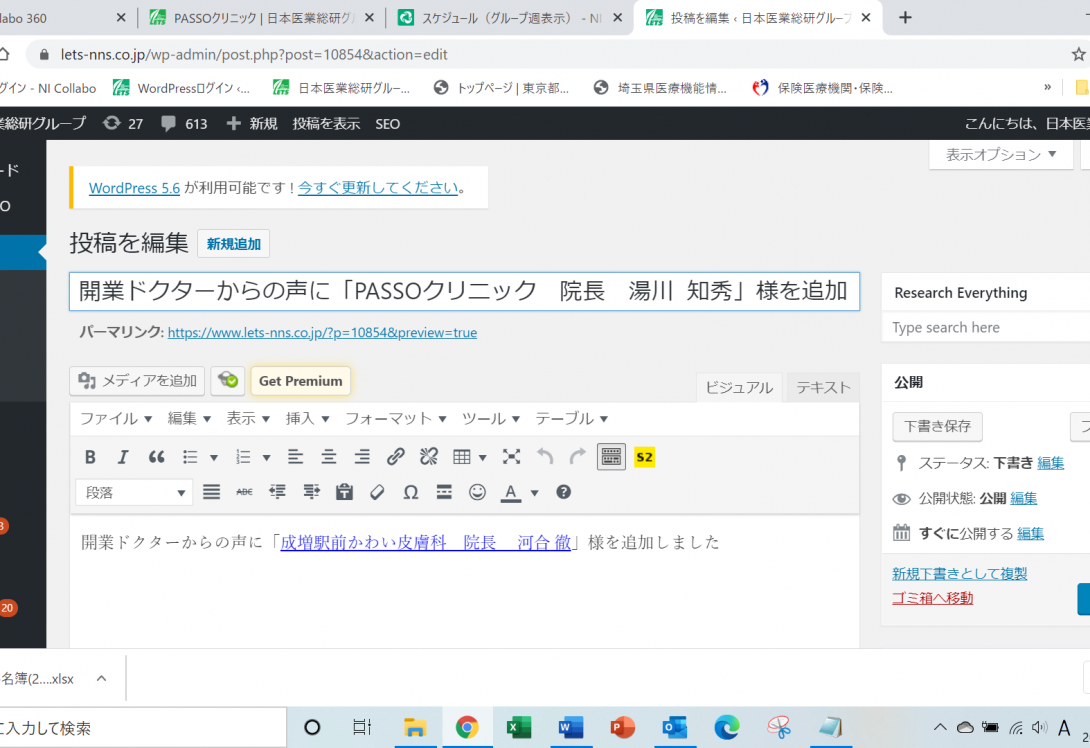Align text to the right

[362, 457]
